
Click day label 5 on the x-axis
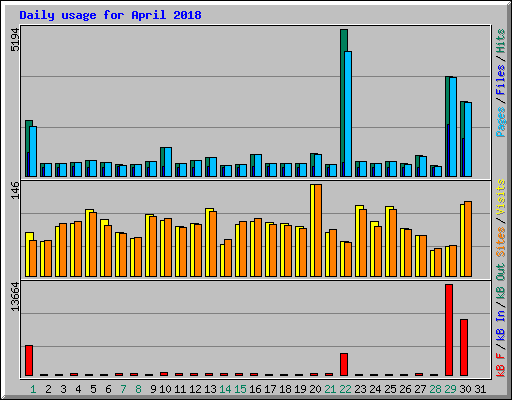click(93, 389)
